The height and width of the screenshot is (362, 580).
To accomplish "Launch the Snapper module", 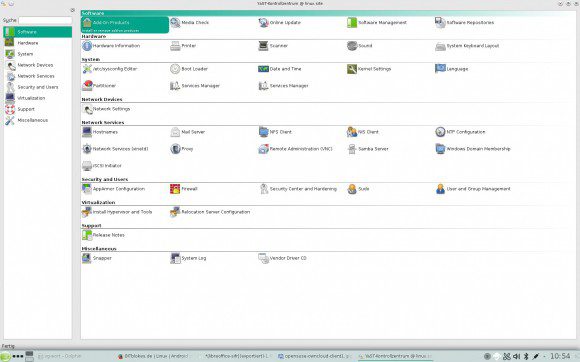I will [x=97, y=258].
